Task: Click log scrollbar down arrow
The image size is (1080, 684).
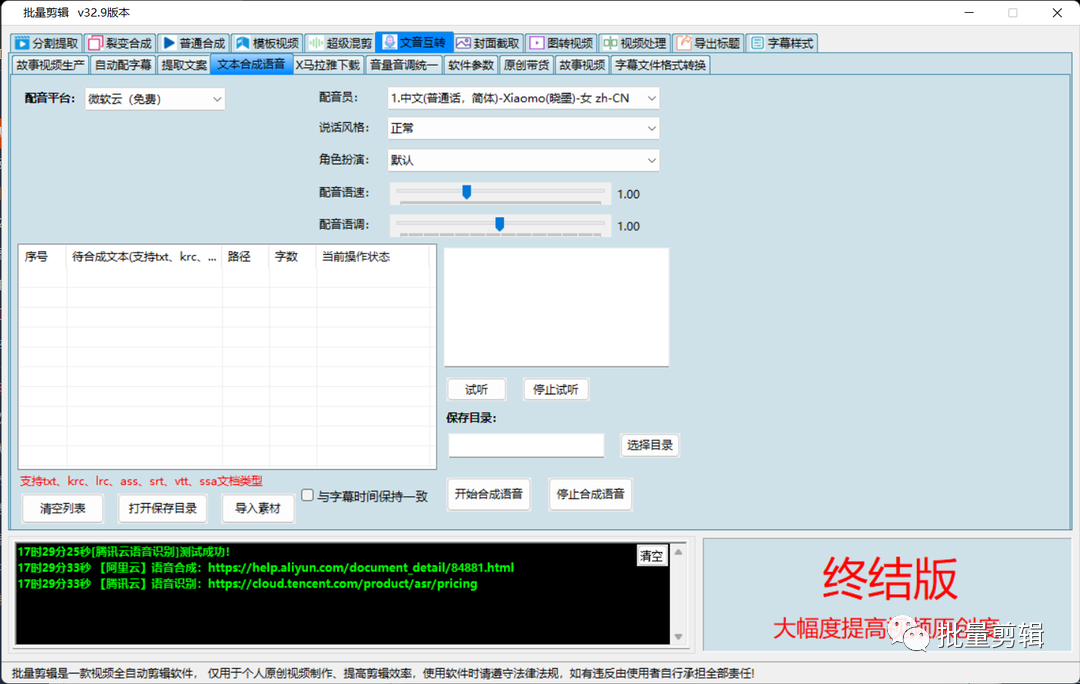Action: (x=678, y=636)
